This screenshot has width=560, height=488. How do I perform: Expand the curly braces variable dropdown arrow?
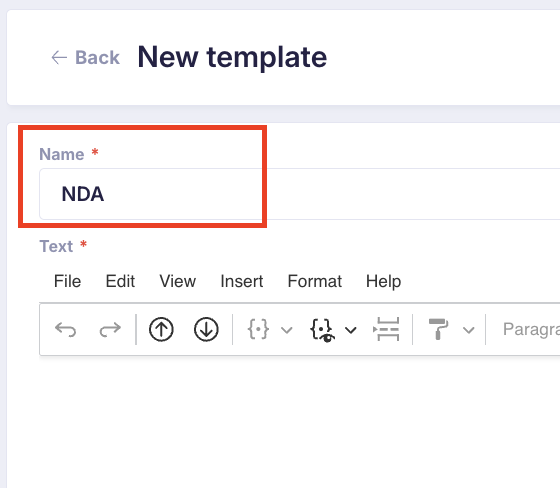click(286, 330)
